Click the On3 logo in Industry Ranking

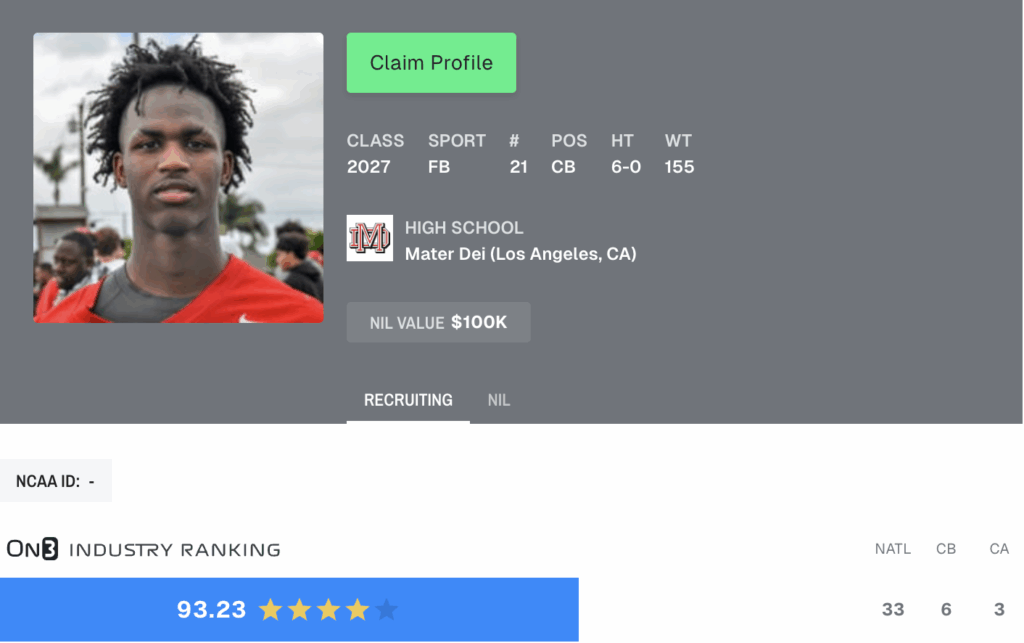point(33,549)
